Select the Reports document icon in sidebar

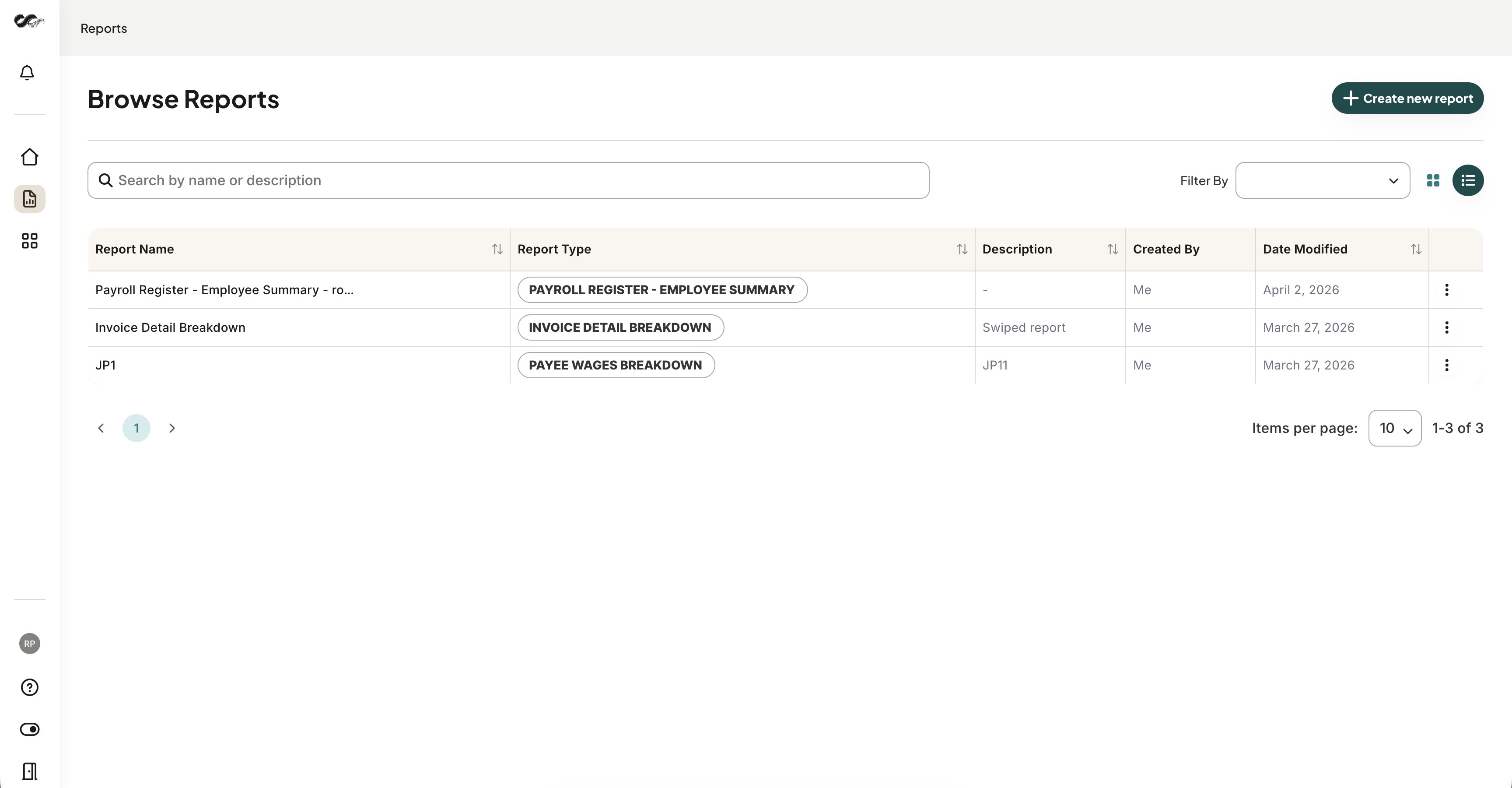pyautogui.click(x=29, y=199)
